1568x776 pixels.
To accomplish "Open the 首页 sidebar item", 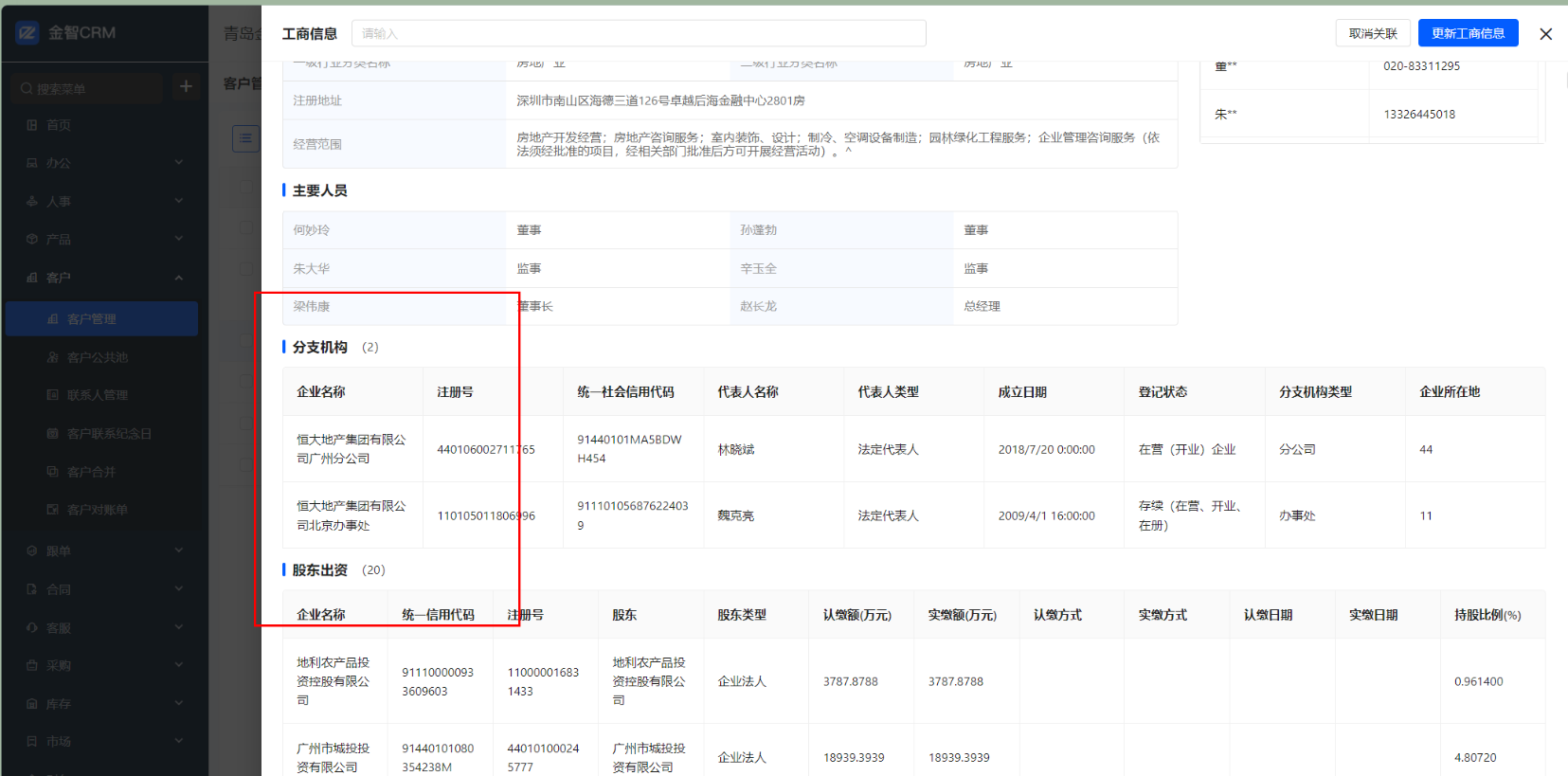I will coord(104,125).
